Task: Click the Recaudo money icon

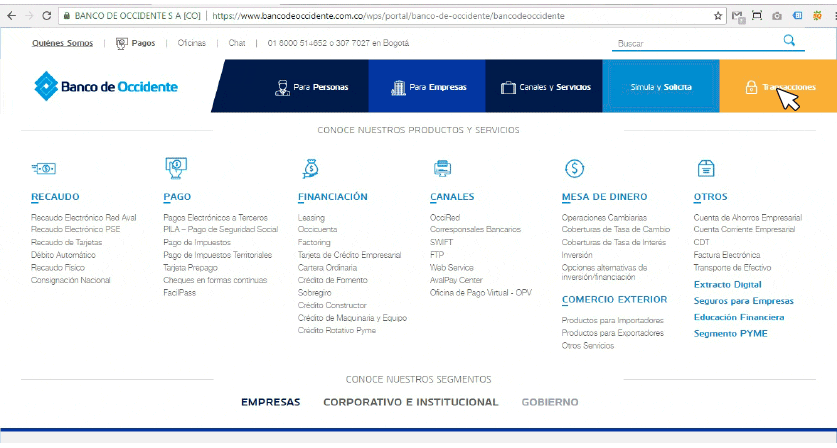Action: (x=44, y=169)
